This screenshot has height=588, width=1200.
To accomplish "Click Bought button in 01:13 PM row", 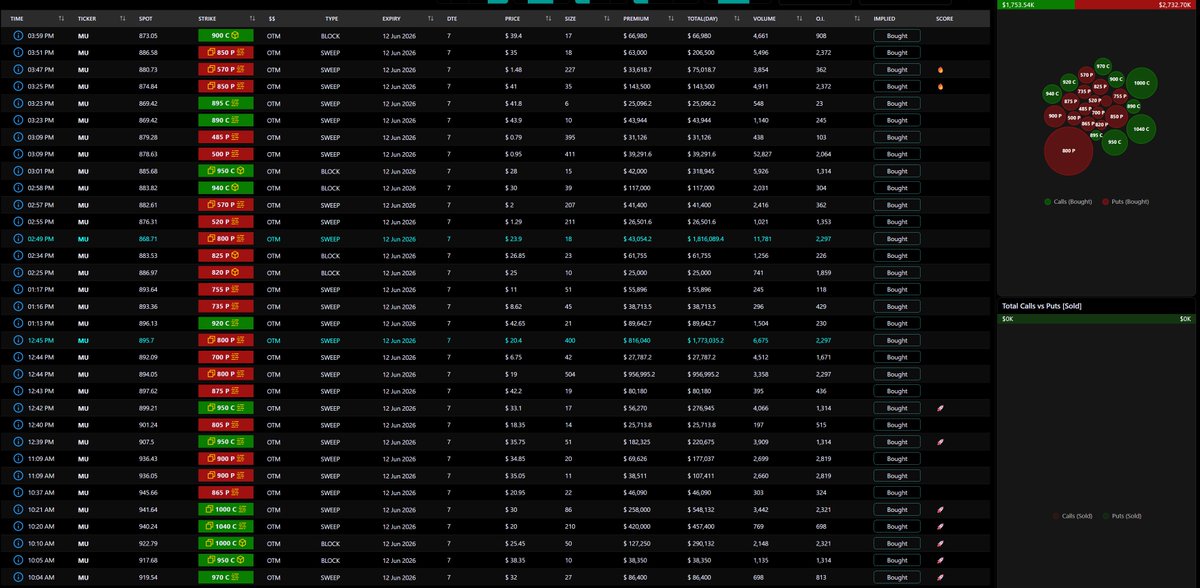I will click(897, 324).
